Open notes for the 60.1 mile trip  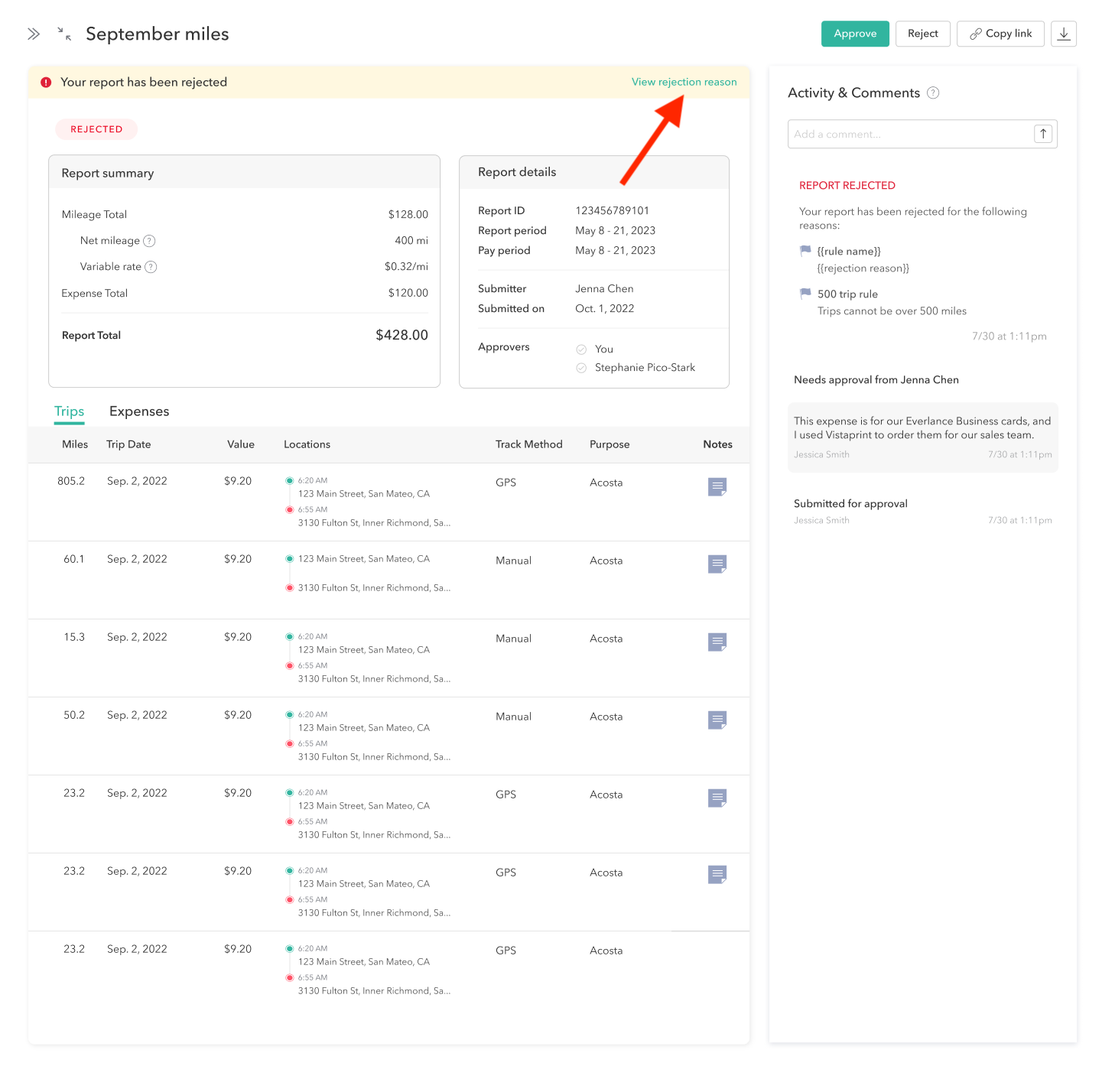click(717, 564)
